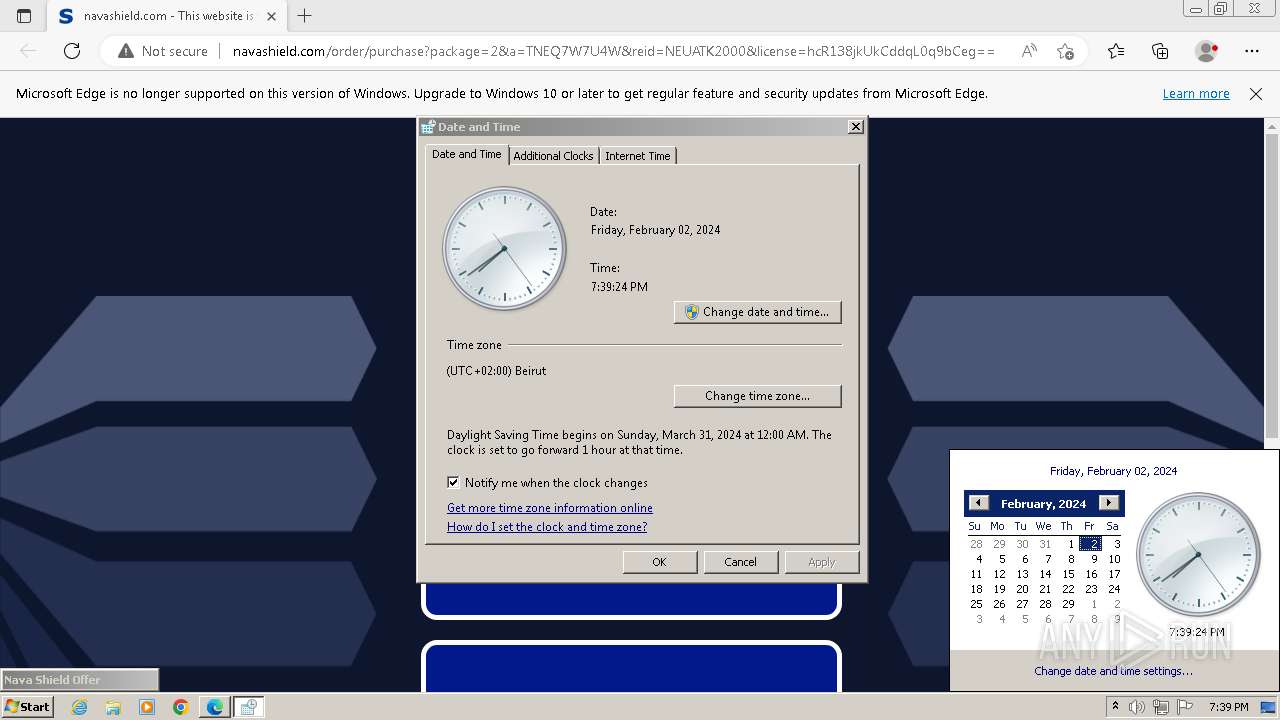Viewport: 1280px width, 720px height.
Task: Open Edge Settings and more menu
Action: click(1251, 51)
